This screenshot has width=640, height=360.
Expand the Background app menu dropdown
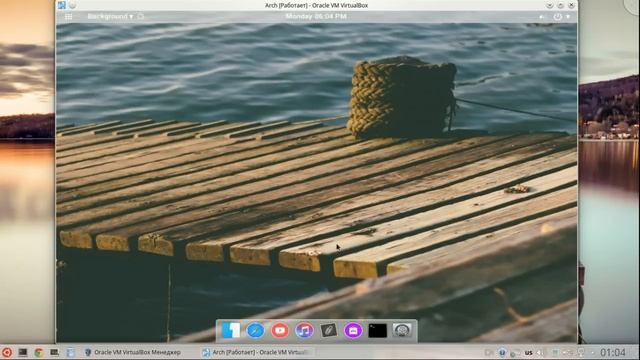pos(110,16)
